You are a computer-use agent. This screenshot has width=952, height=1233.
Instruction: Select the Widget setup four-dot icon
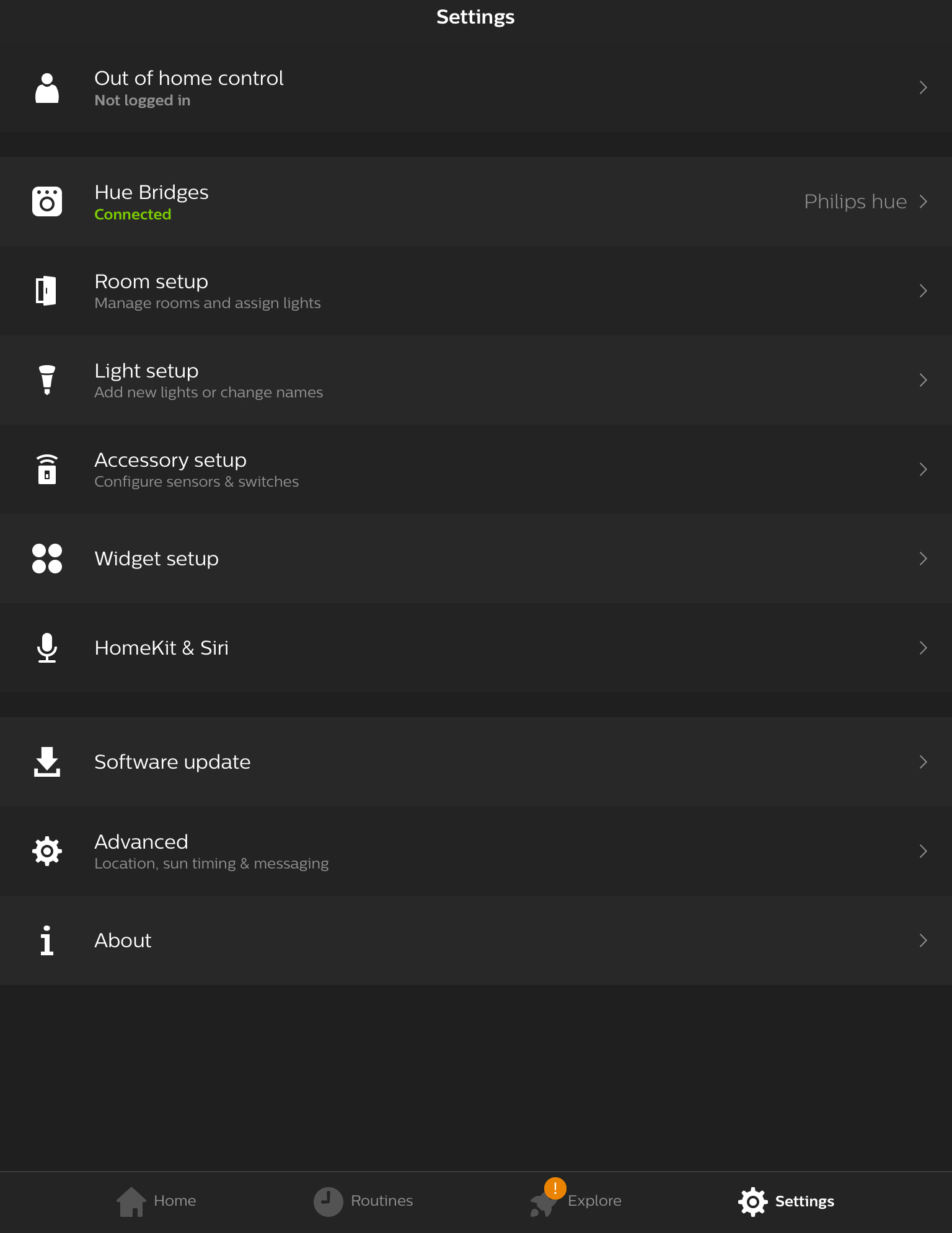[x=47, y=559]
